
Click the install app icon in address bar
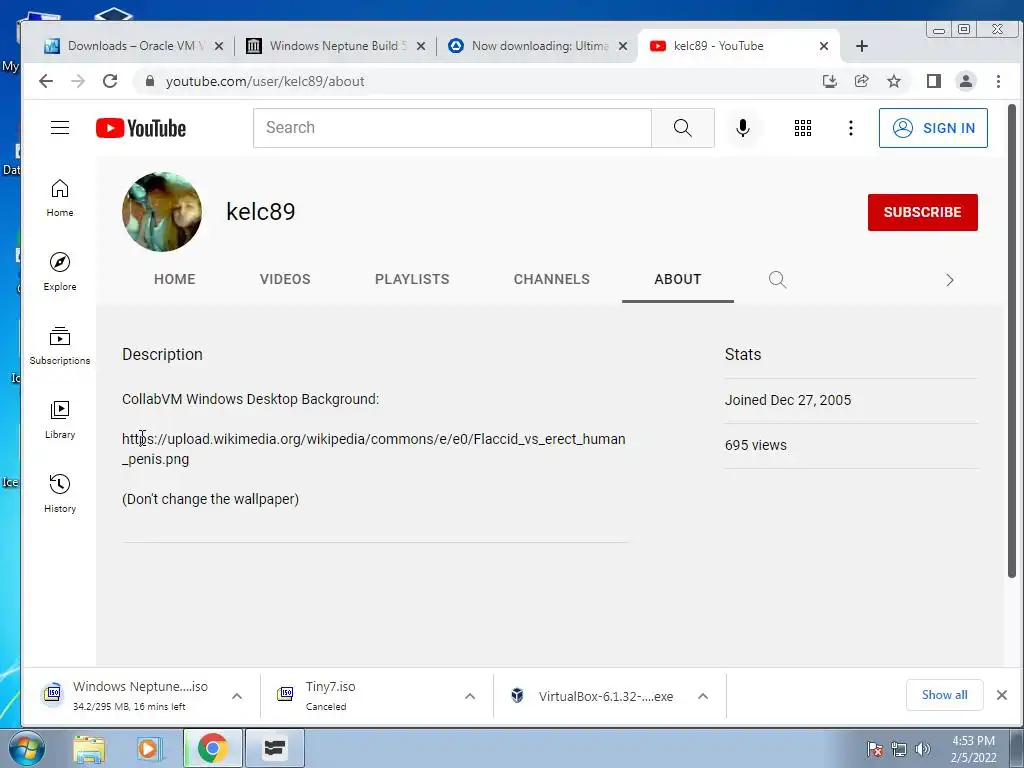pyautogui.click(x=829, y=81)
